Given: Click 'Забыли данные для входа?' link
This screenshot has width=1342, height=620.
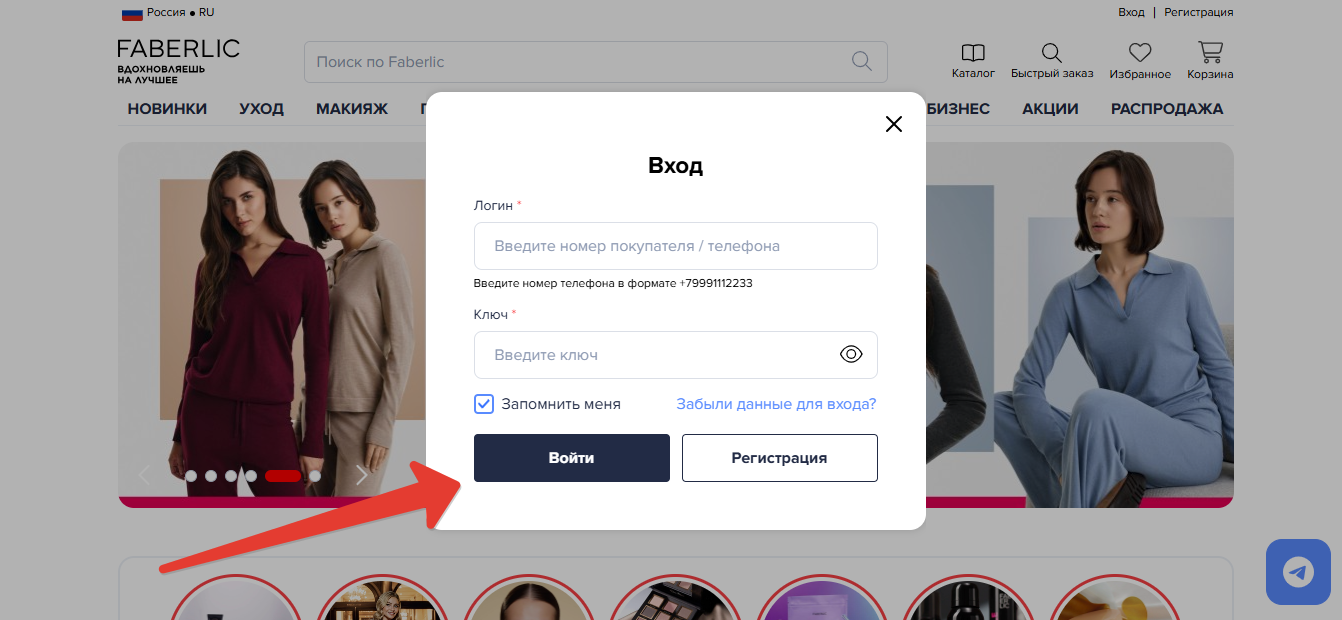Looking at the screenshot, I should 776,404.
